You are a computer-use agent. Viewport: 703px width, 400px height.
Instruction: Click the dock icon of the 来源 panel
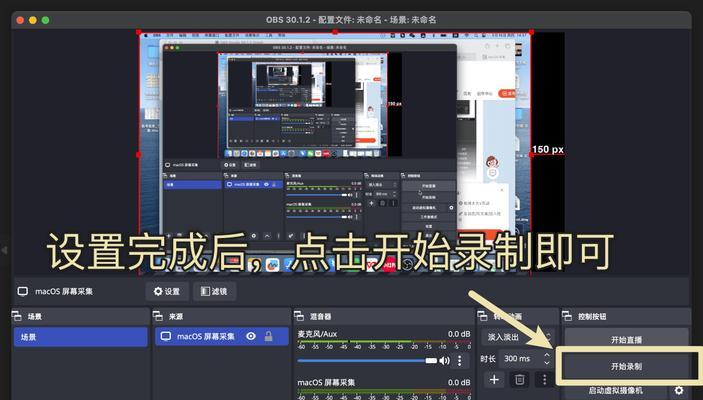158,316
